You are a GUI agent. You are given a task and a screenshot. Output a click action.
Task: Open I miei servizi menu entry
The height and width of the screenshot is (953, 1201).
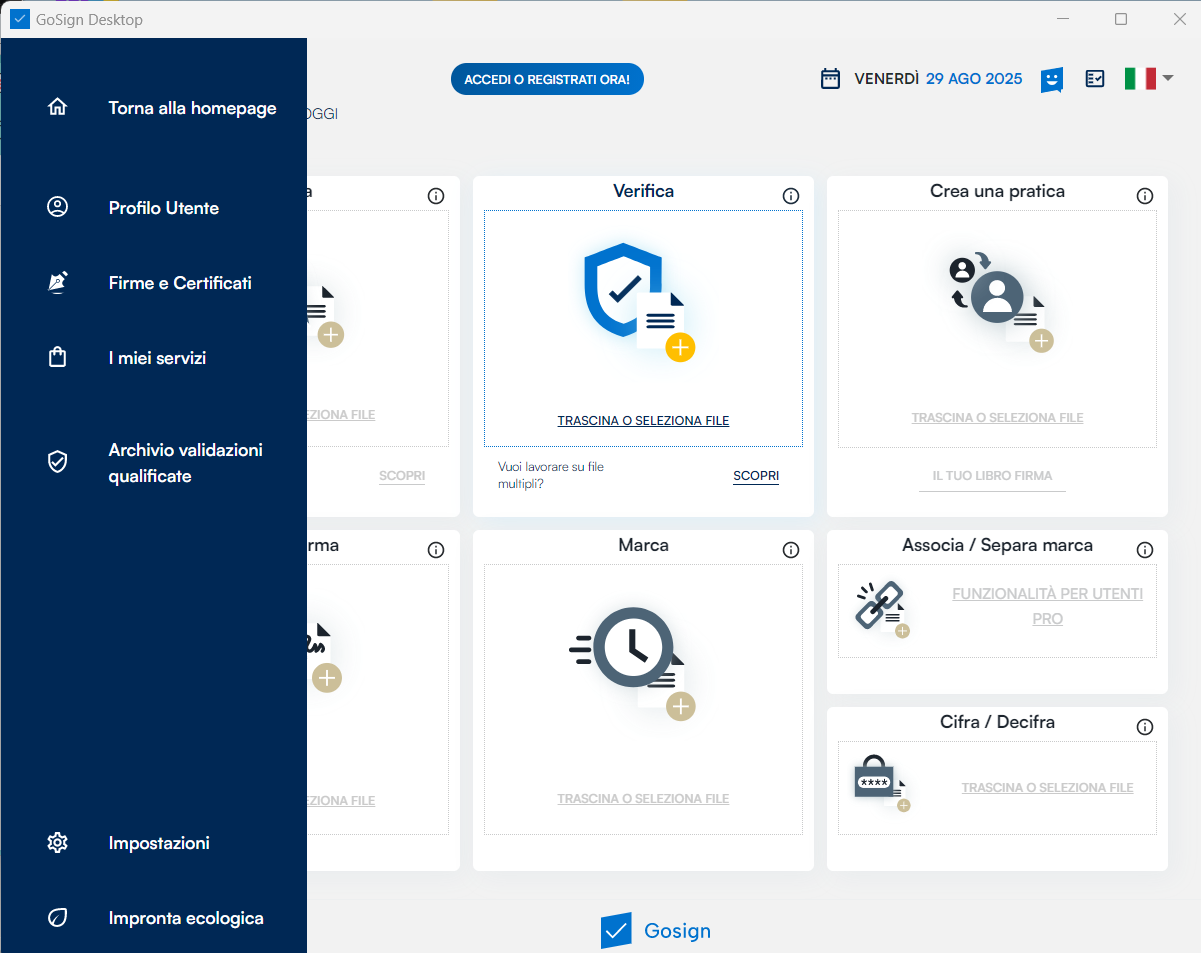(157, 358)
